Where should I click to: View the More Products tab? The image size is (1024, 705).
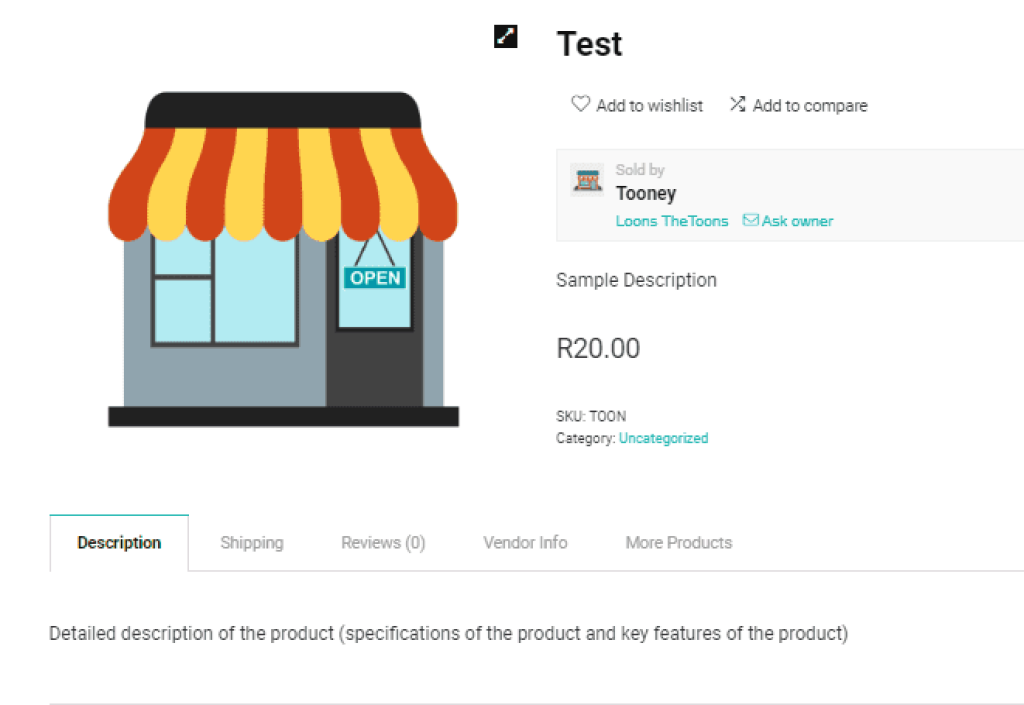coord(678,543)
